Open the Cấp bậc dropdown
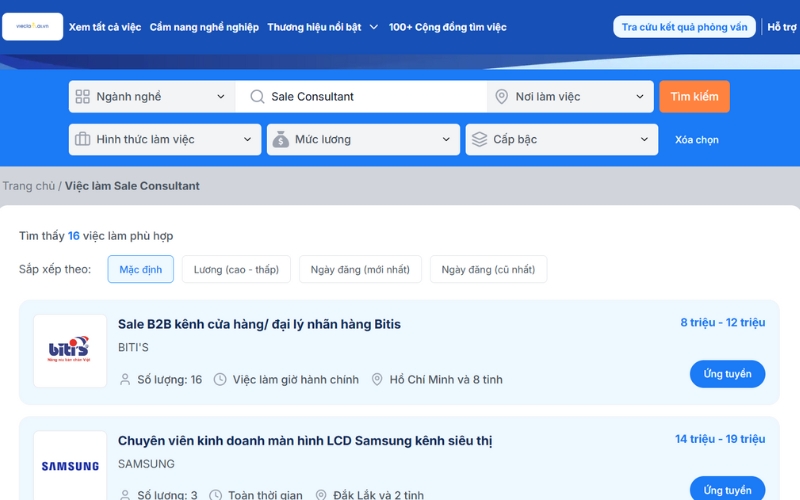800x500 pixels. [x=562, y=139]
